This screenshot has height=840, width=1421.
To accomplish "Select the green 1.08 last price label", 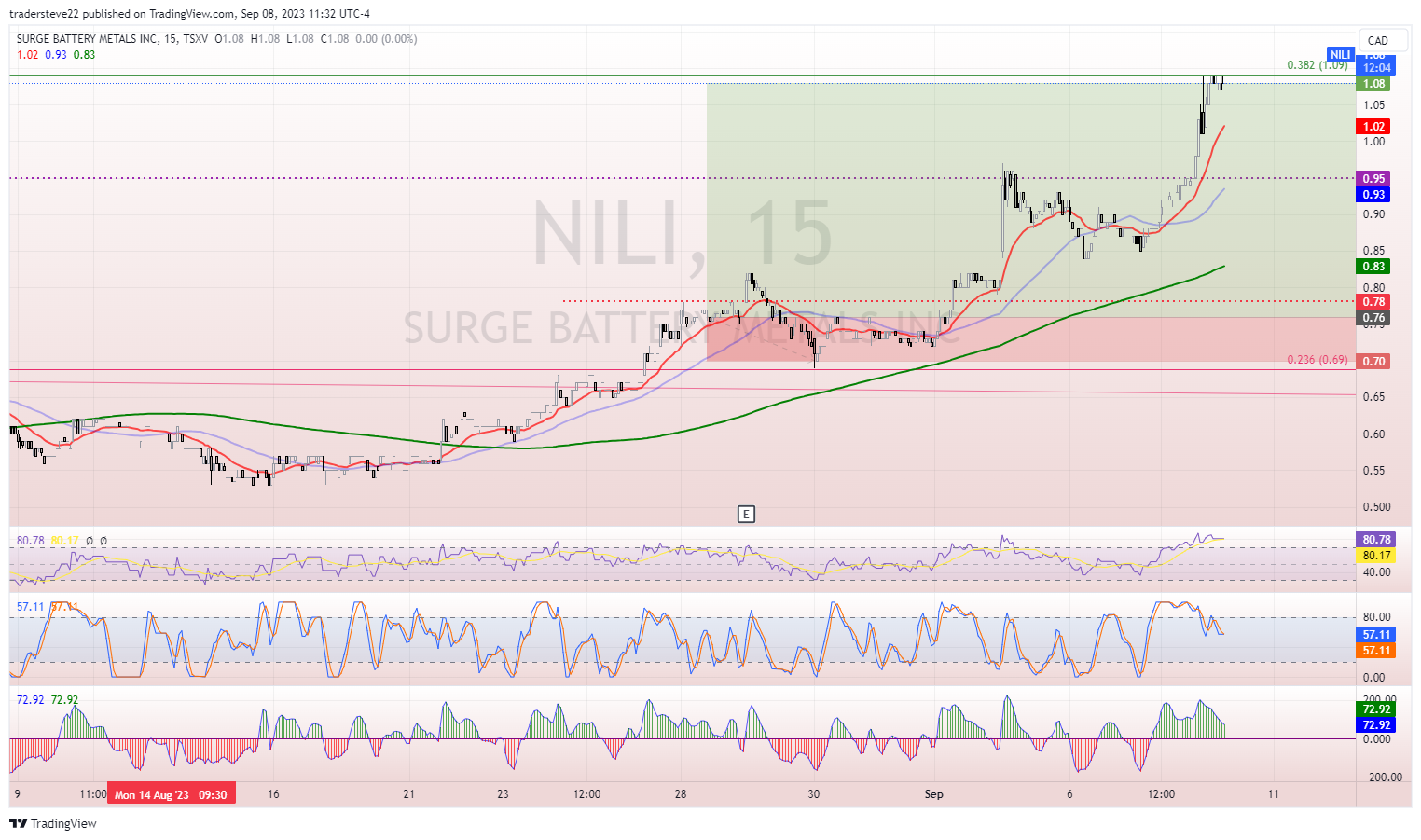I will pos(1373,84).
